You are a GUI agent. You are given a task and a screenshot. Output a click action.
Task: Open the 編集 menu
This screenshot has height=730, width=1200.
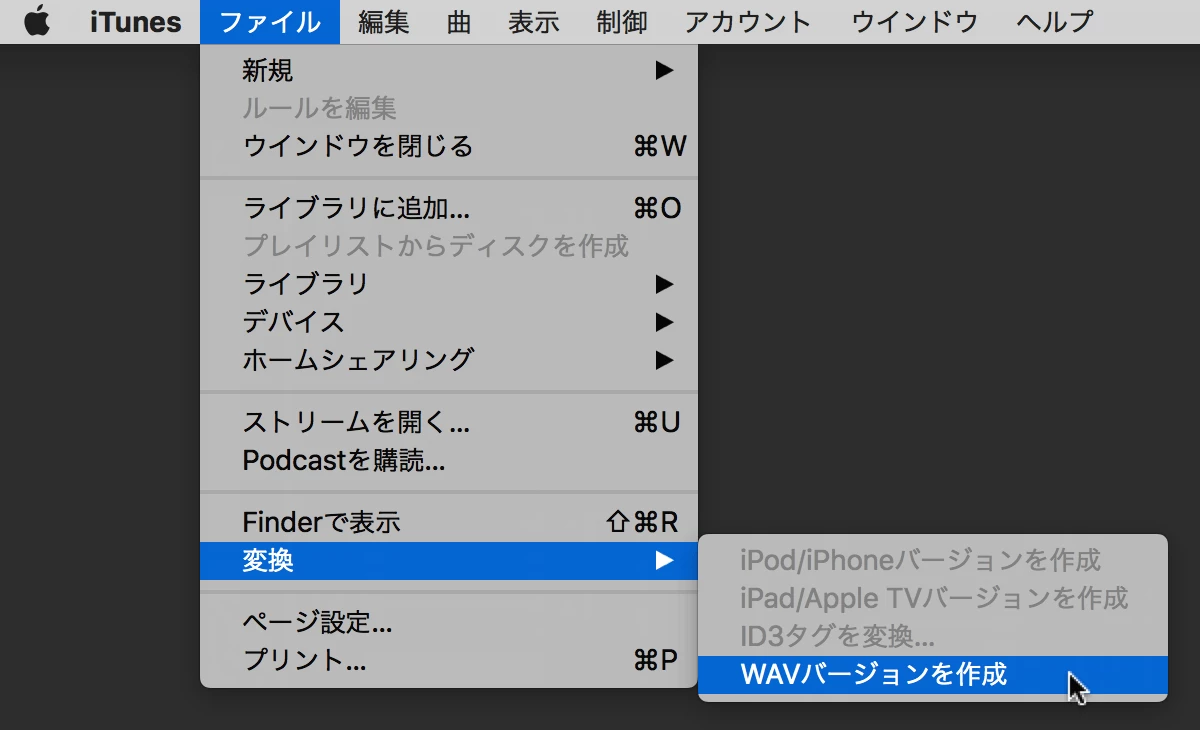pos(384,22)
